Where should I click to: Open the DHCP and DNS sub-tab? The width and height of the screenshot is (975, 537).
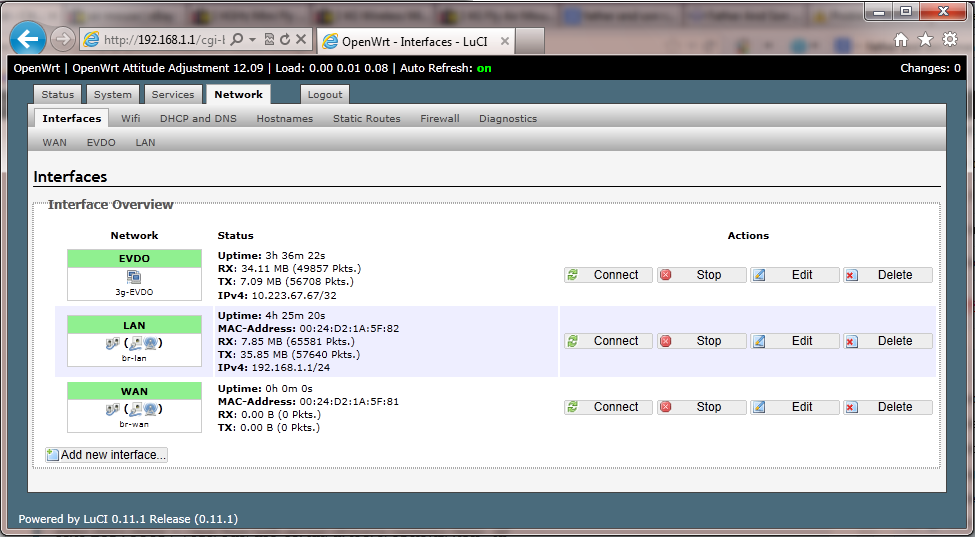pos(198,118)
